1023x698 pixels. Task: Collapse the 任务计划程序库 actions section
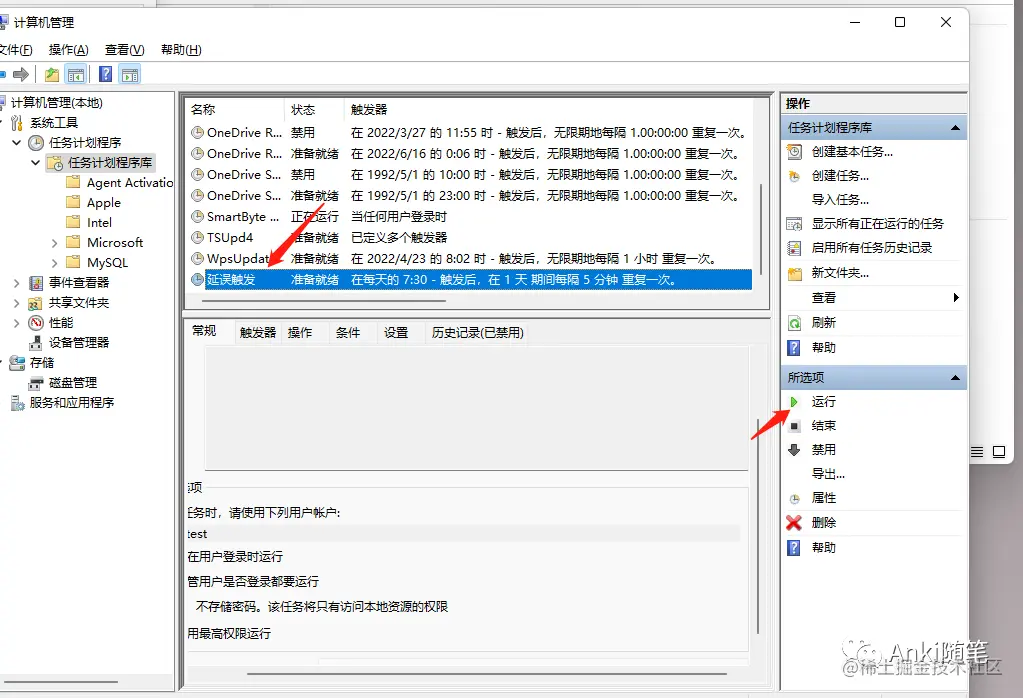[955, 128]
